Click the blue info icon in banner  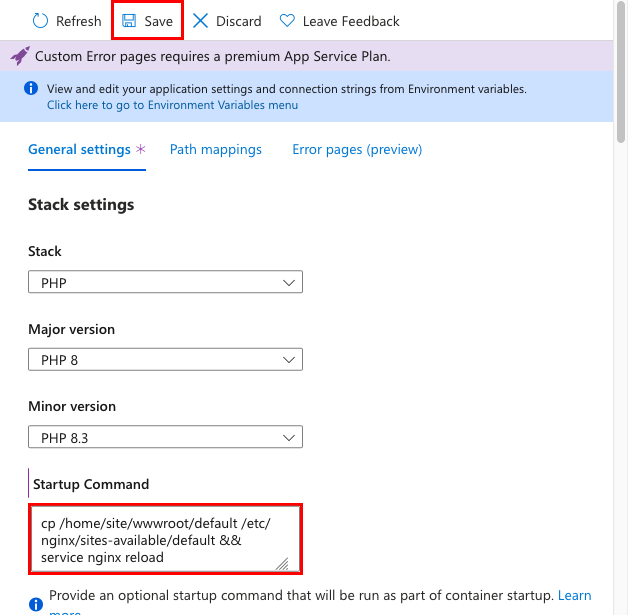tap(30, 90)
